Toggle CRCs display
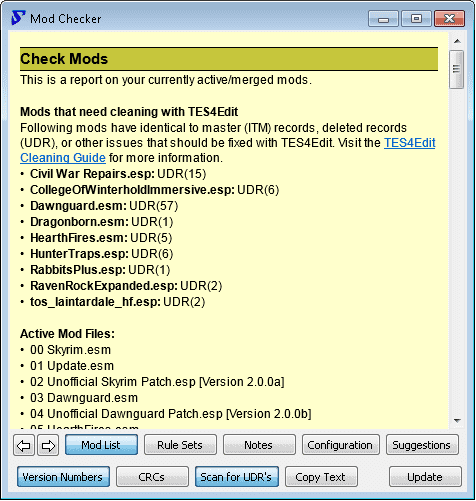476x501 pixels. 152,477
